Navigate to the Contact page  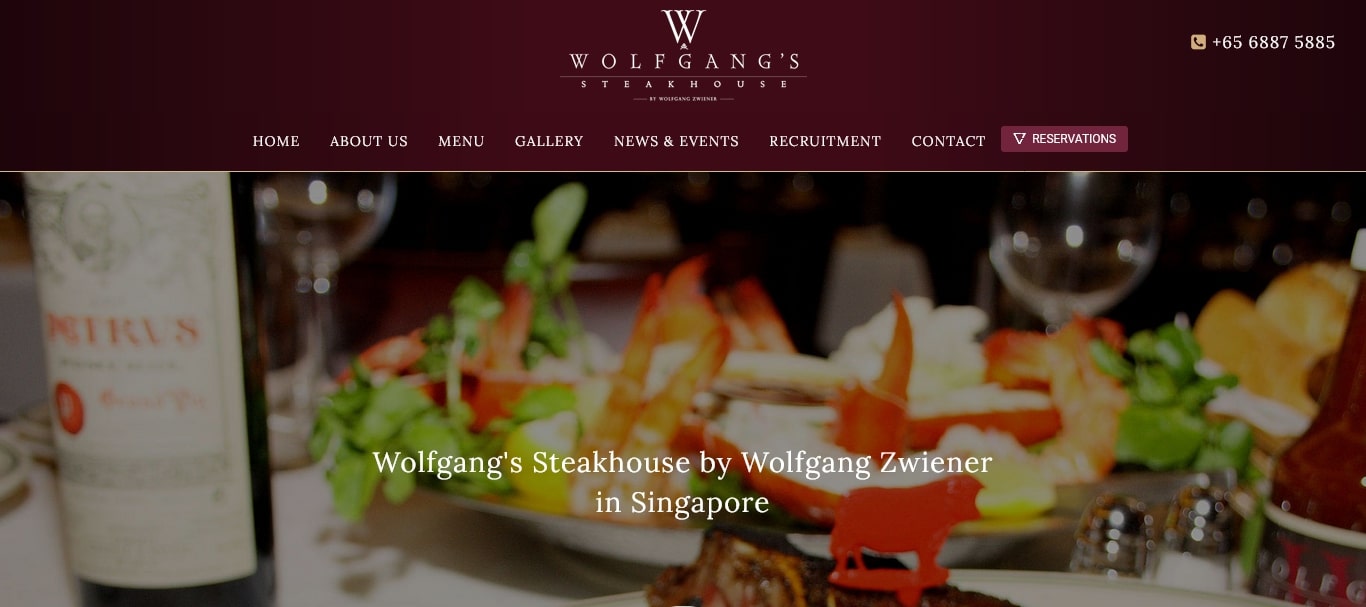[948, 141]
